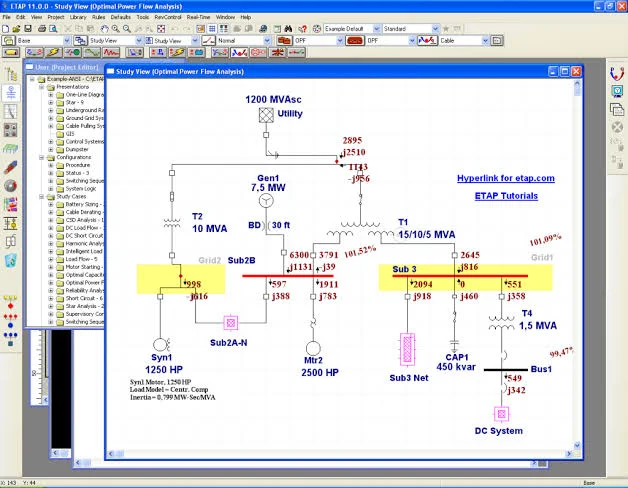Click the Zoom Out magnifier
The image size is (628, 488).
click(x=127, y=29)
